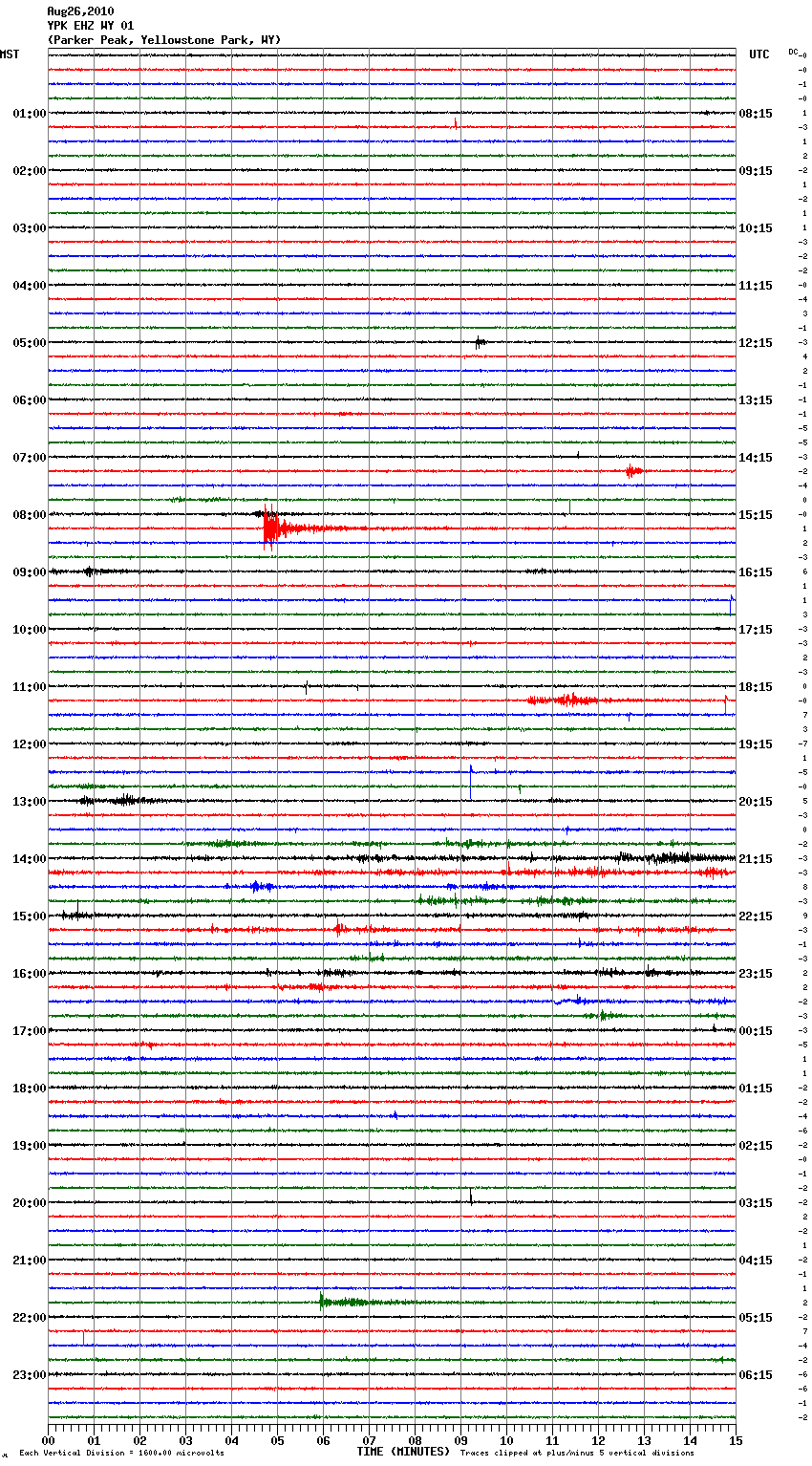The image size is (812, 1466).
Task: Click the 23:00 MST time label
Action: click(x=30, y=1375)
